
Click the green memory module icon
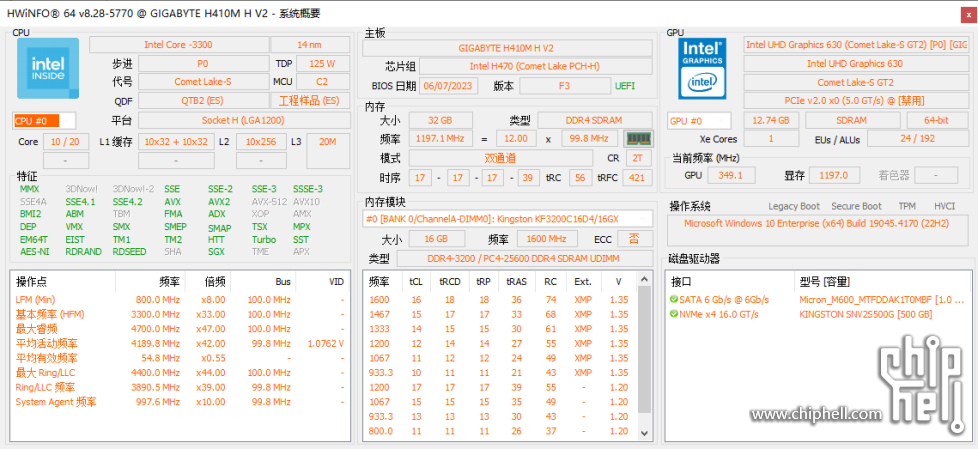[638, 138]
